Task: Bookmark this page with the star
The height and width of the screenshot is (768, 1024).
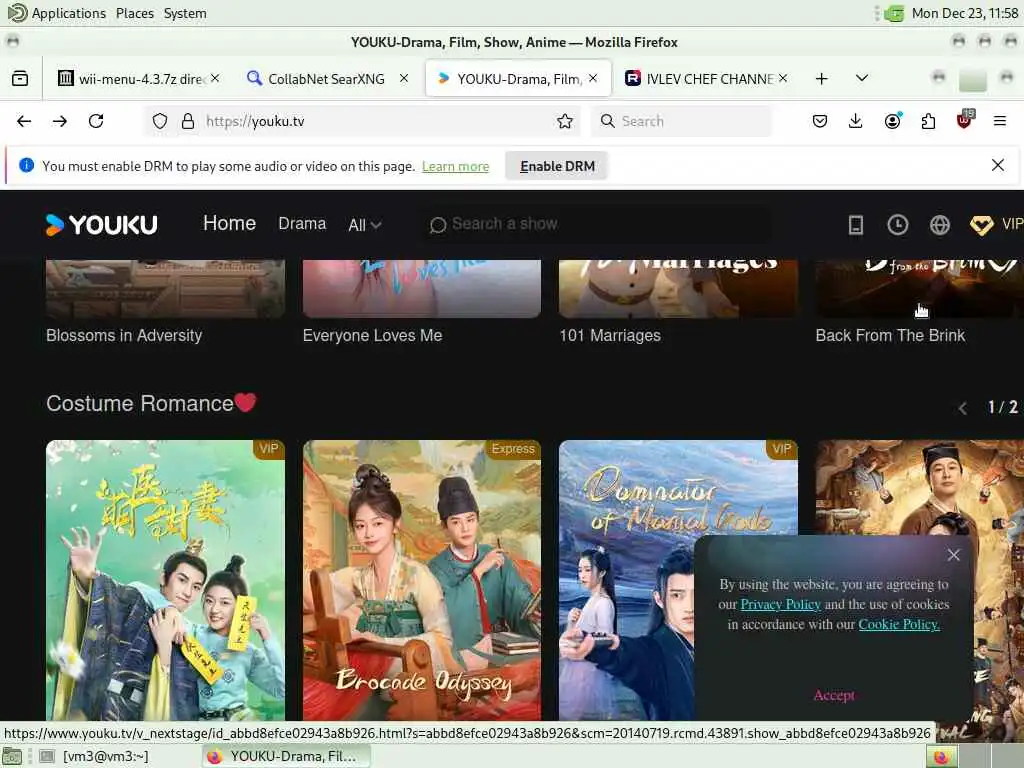Action: click(x=565, y=121)
